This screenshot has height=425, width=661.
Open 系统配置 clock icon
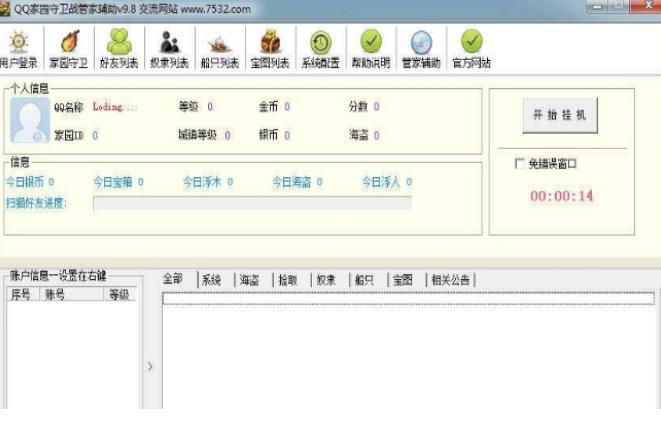click(320, 49)
